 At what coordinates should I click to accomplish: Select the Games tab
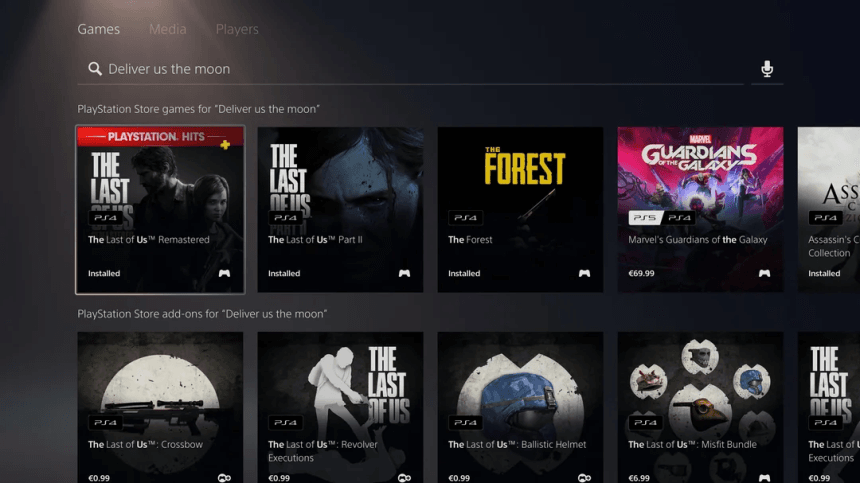pyautogui.click(x=99, y=29)
